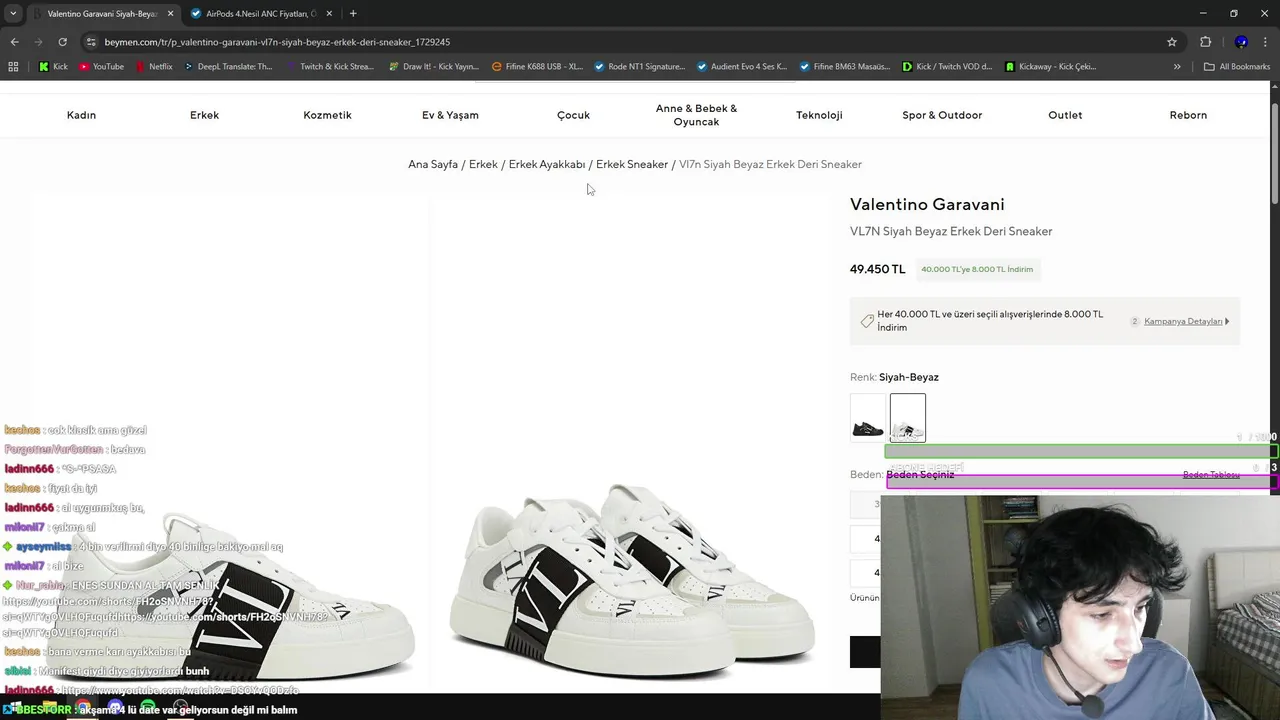
Task: Open the Audient Evo 4 bookmark
Action: pyautogui.click(x=742, y=67)
